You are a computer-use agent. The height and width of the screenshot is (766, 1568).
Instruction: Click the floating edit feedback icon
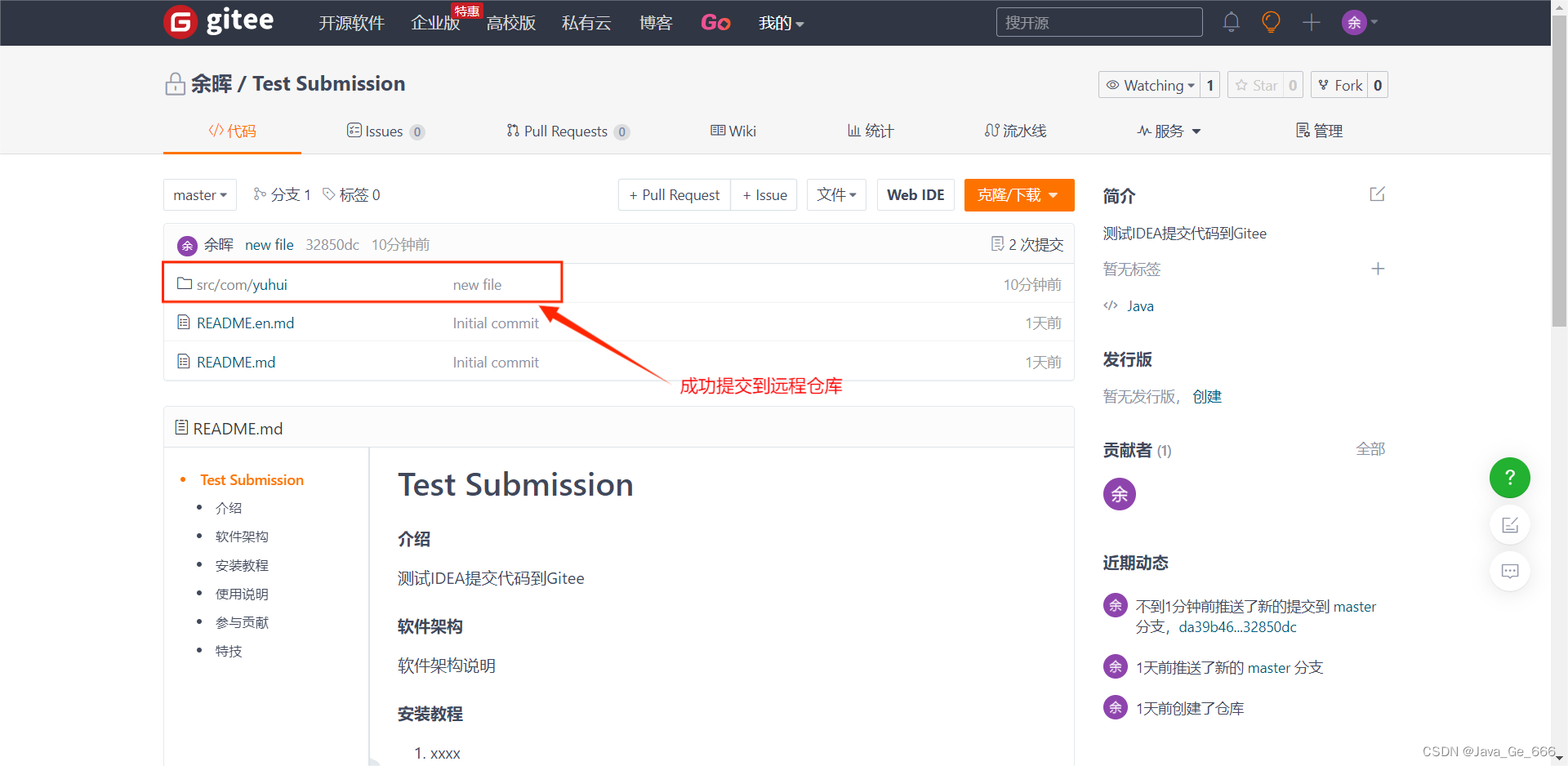1509,525
